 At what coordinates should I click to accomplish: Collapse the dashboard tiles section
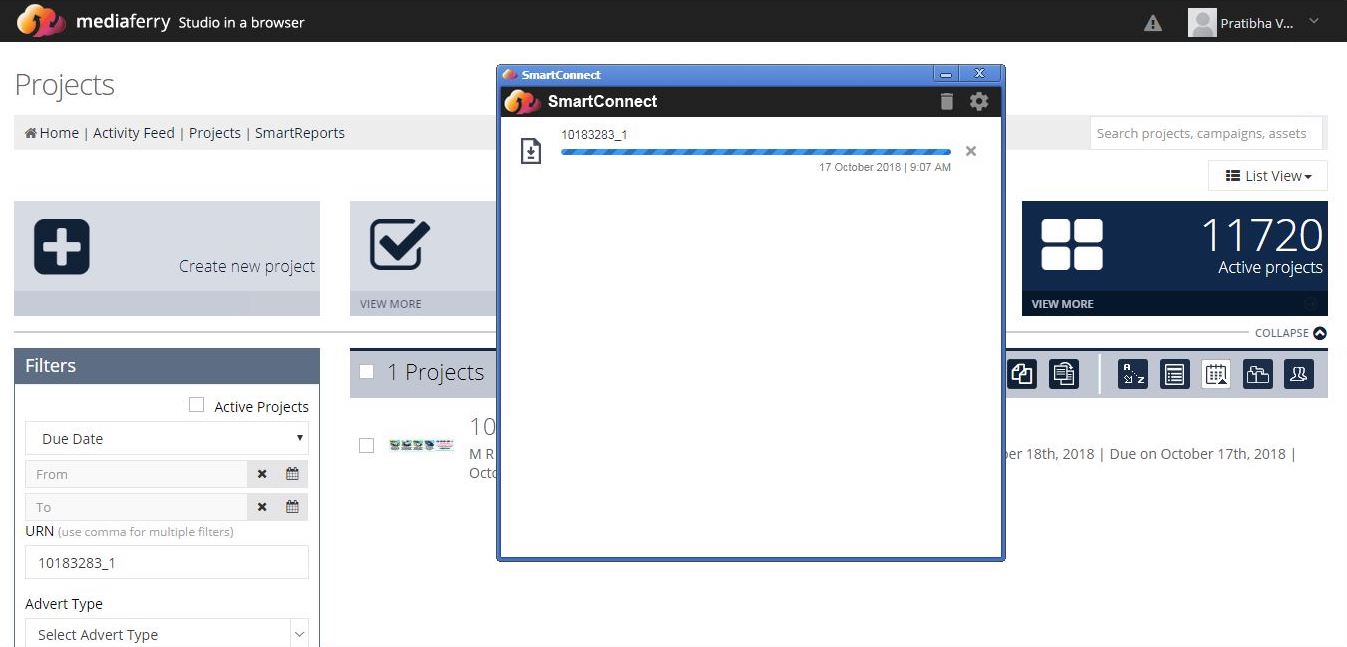coord(1291,333)
